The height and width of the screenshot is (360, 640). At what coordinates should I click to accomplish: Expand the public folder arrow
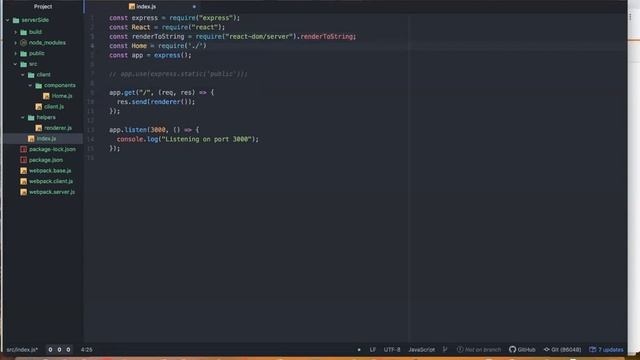coord(16,53)
